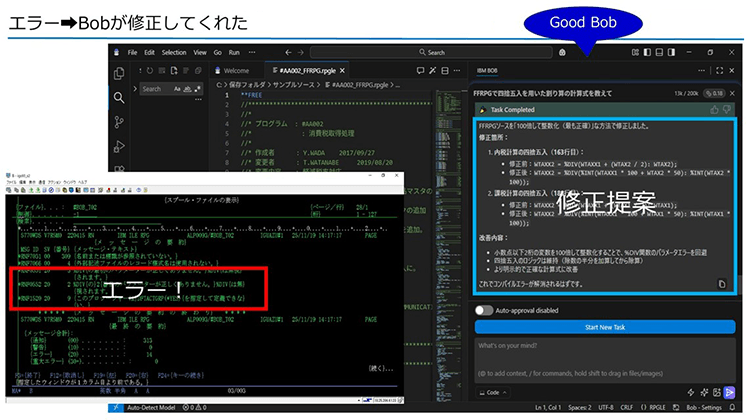Send the message in Bob chat

point(729,393)
